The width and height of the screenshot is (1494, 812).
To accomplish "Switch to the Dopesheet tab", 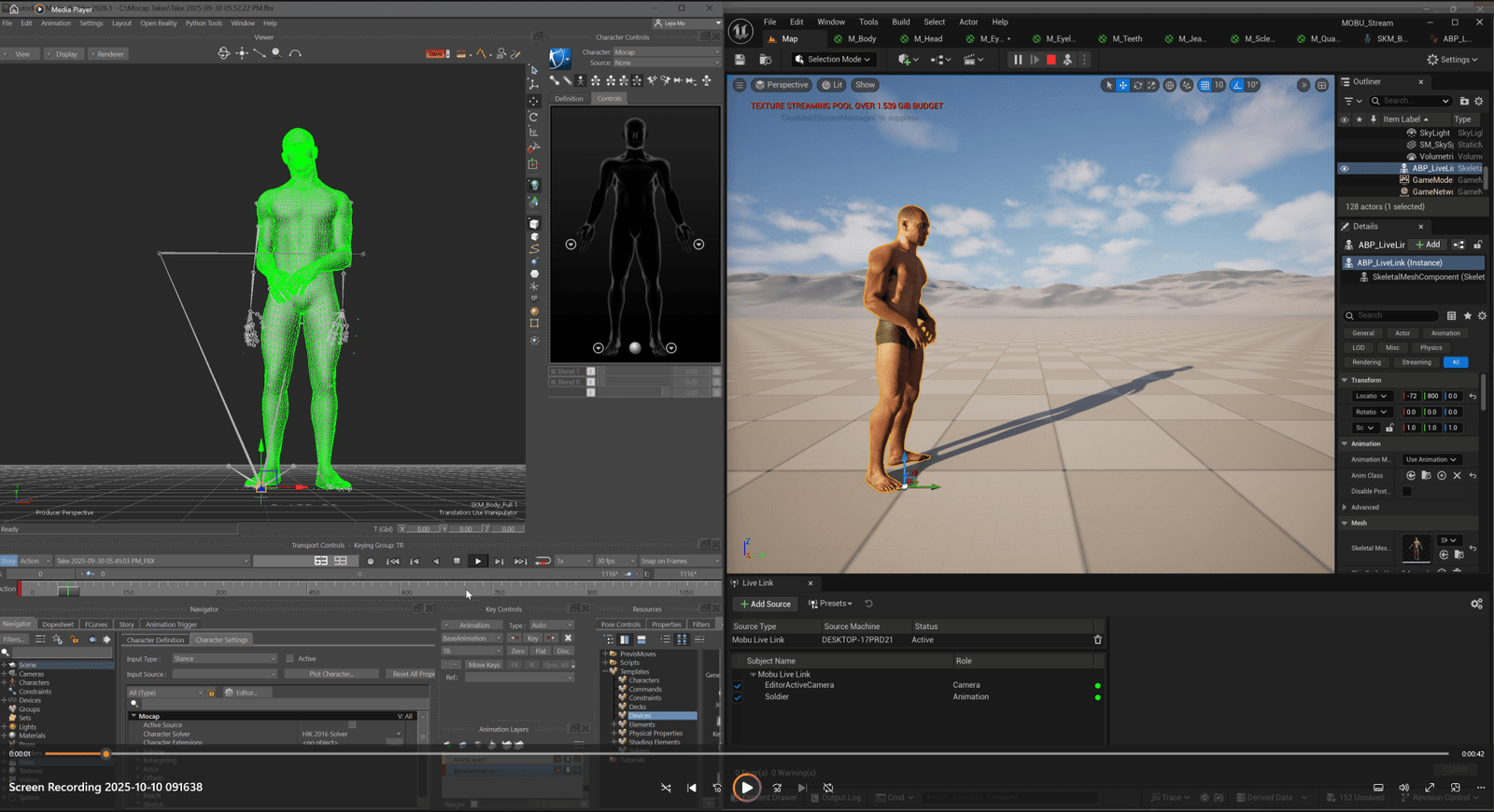I will [58, 624].
